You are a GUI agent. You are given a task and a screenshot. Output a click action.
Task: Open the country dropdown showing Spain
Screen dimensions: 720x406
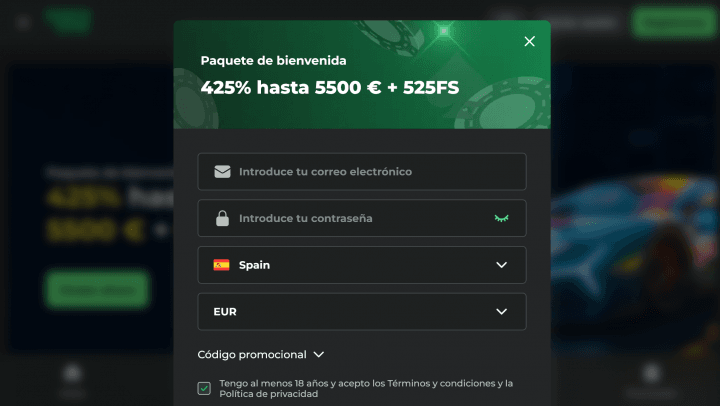pyautogui.click(x=362, y=265)
